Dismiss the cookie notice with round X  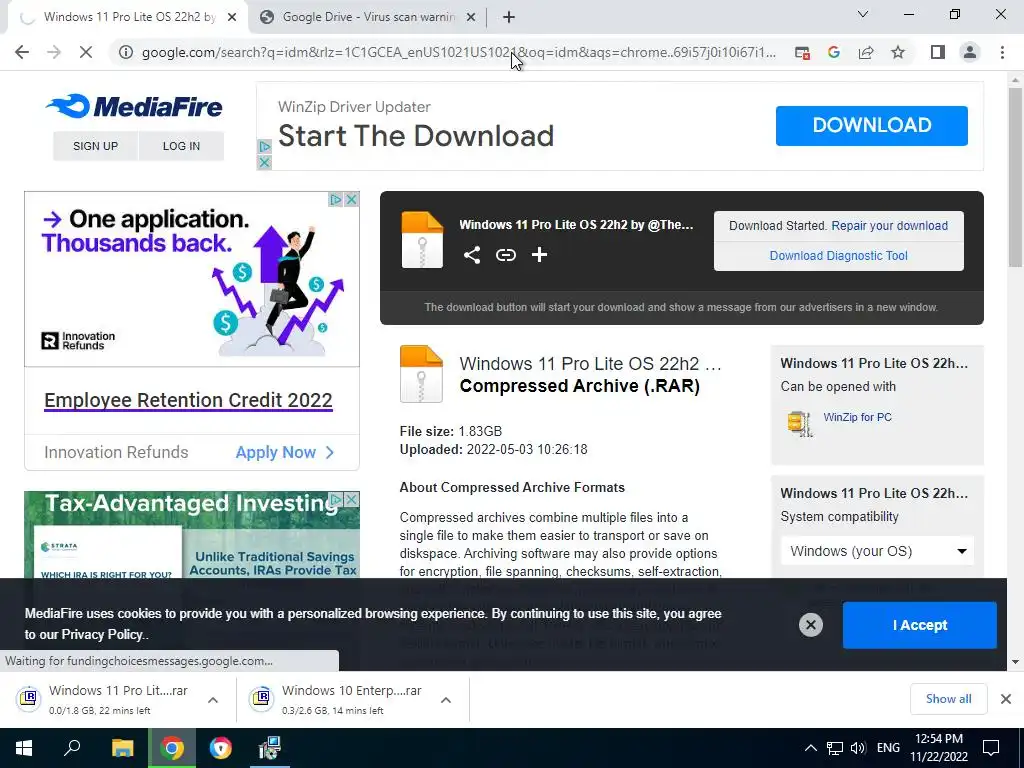pyautogui.click(x=810, y=625)
